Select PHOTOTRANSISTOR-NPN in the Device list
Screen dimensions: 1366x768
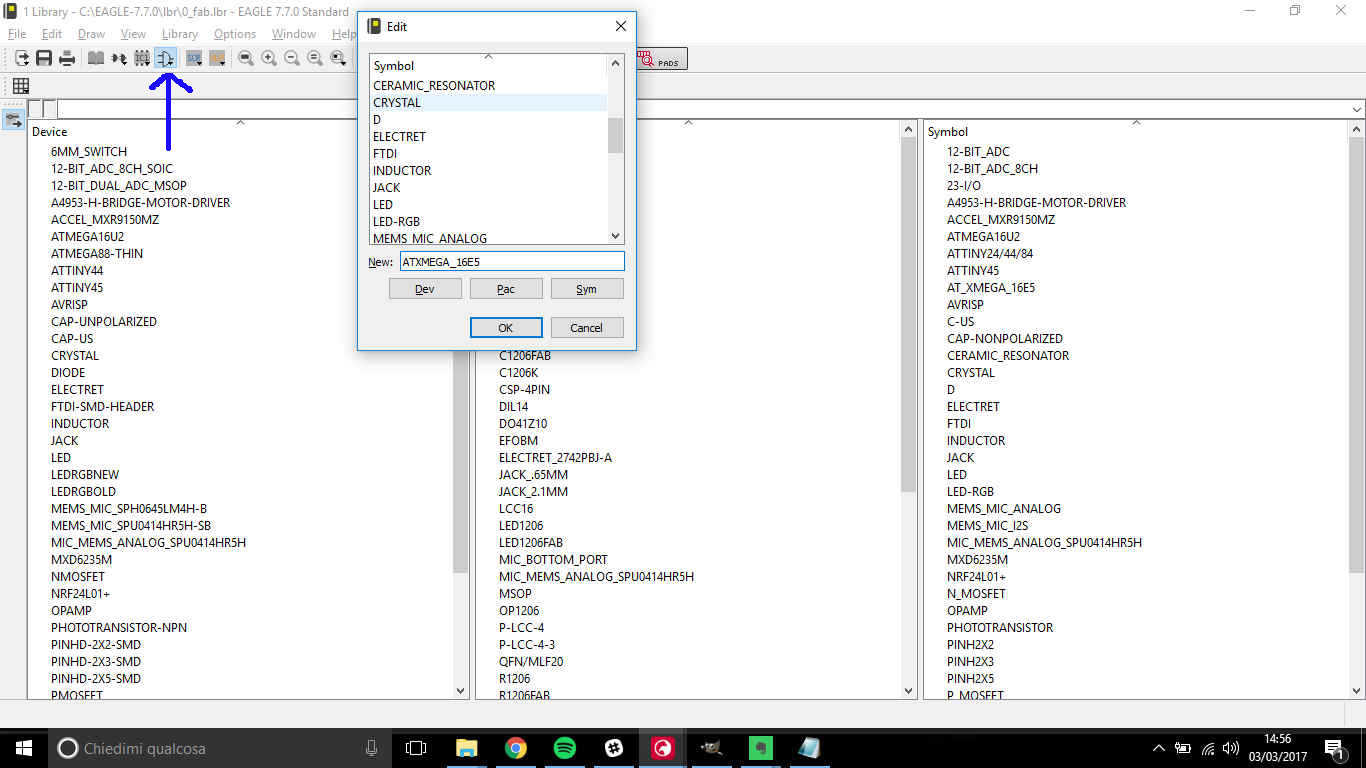click(x=119, y=628)
